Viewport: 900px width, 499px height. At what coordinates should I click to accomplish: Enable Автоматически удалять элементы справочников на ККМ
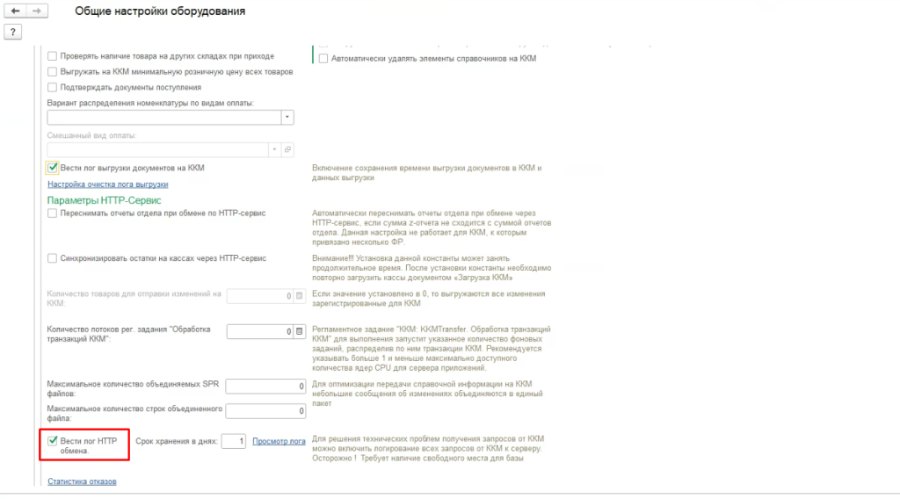(323, 59)
